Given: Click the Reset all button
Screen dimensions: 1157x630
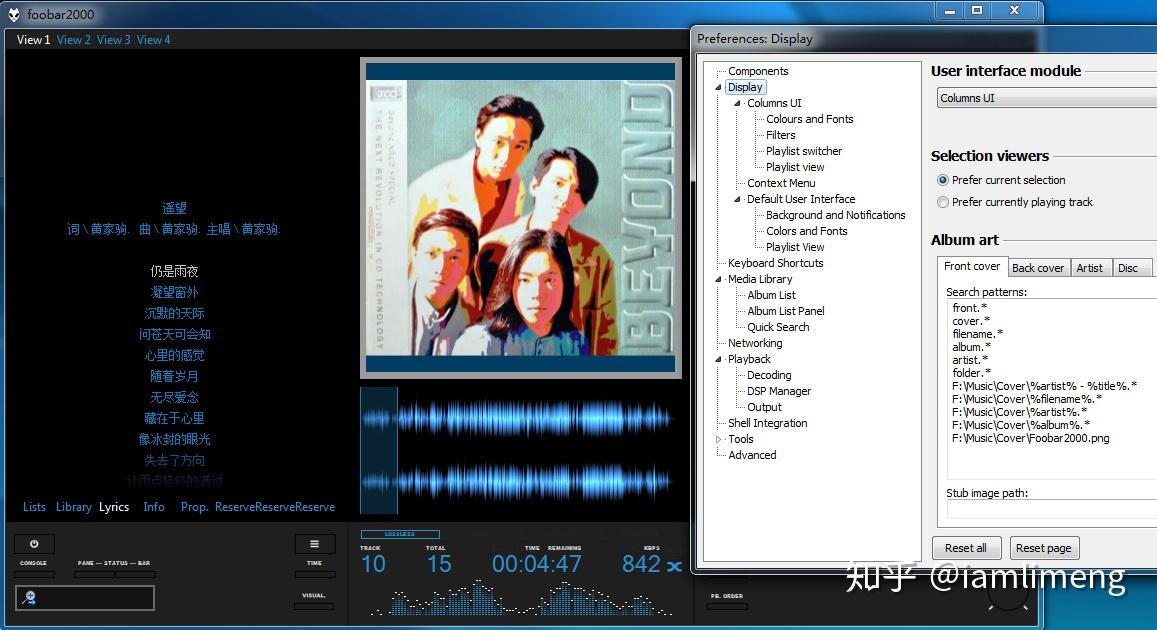Looking at the screenshot, I should tap(966, 547).
